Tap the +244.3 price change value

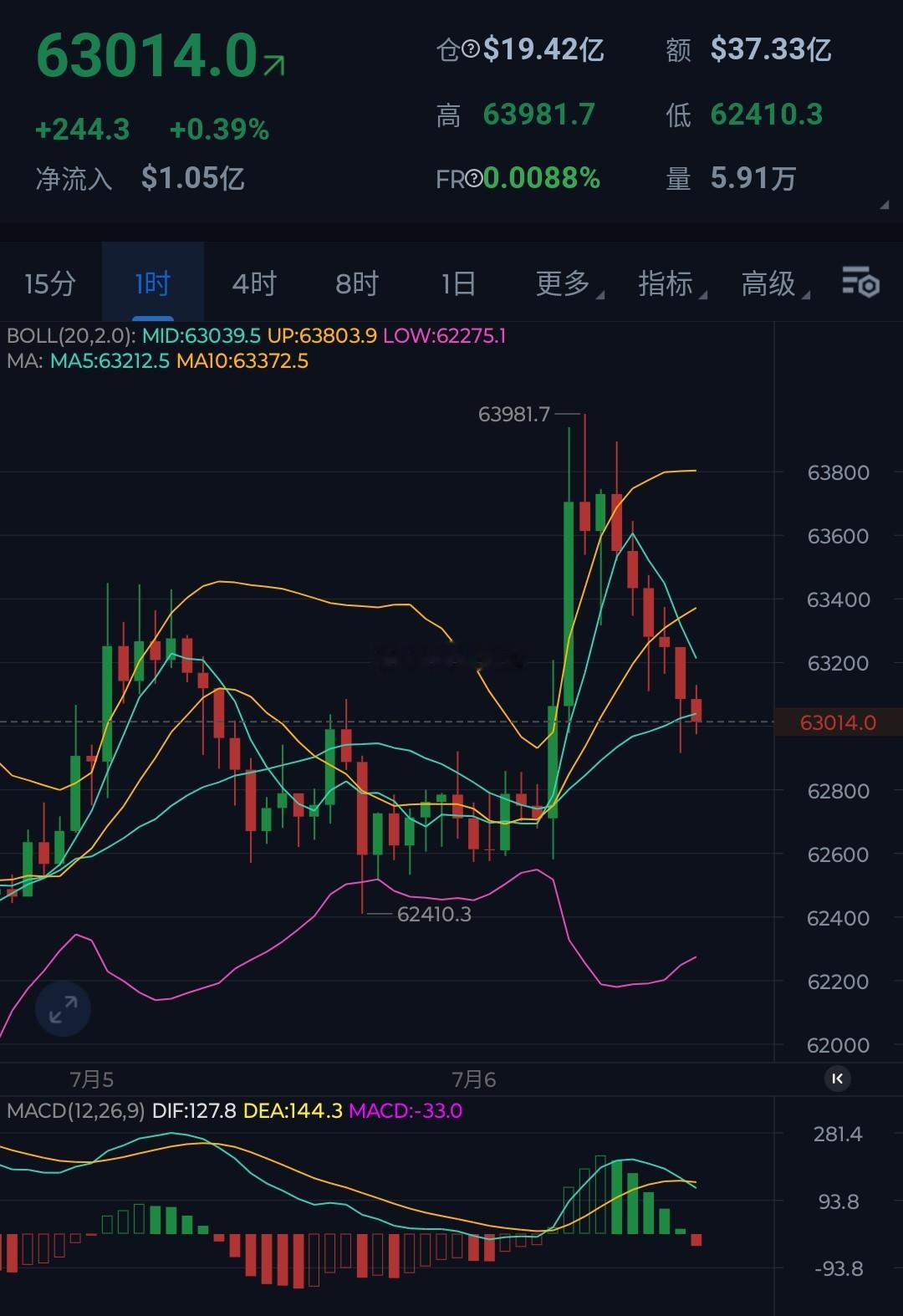[x=82, y=130]
